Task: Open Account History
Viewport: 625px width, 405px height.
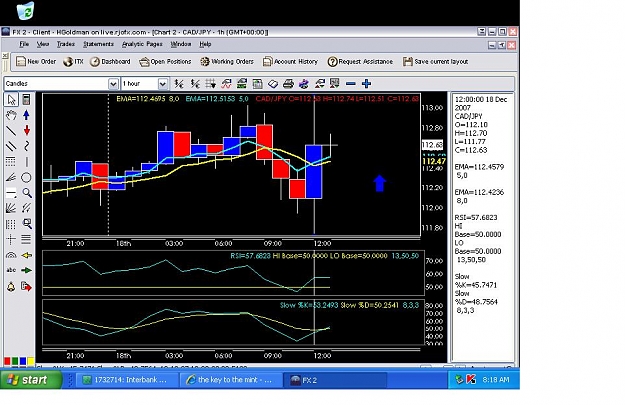Action: coord(290,61)
